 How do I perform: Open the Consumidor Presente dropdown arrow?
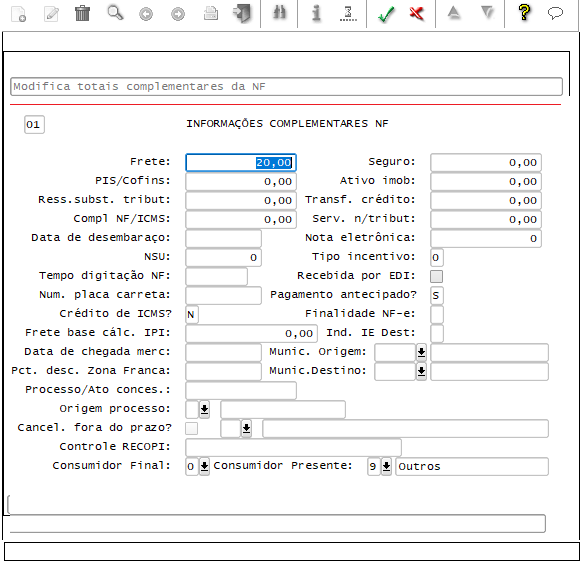(387, 466)
